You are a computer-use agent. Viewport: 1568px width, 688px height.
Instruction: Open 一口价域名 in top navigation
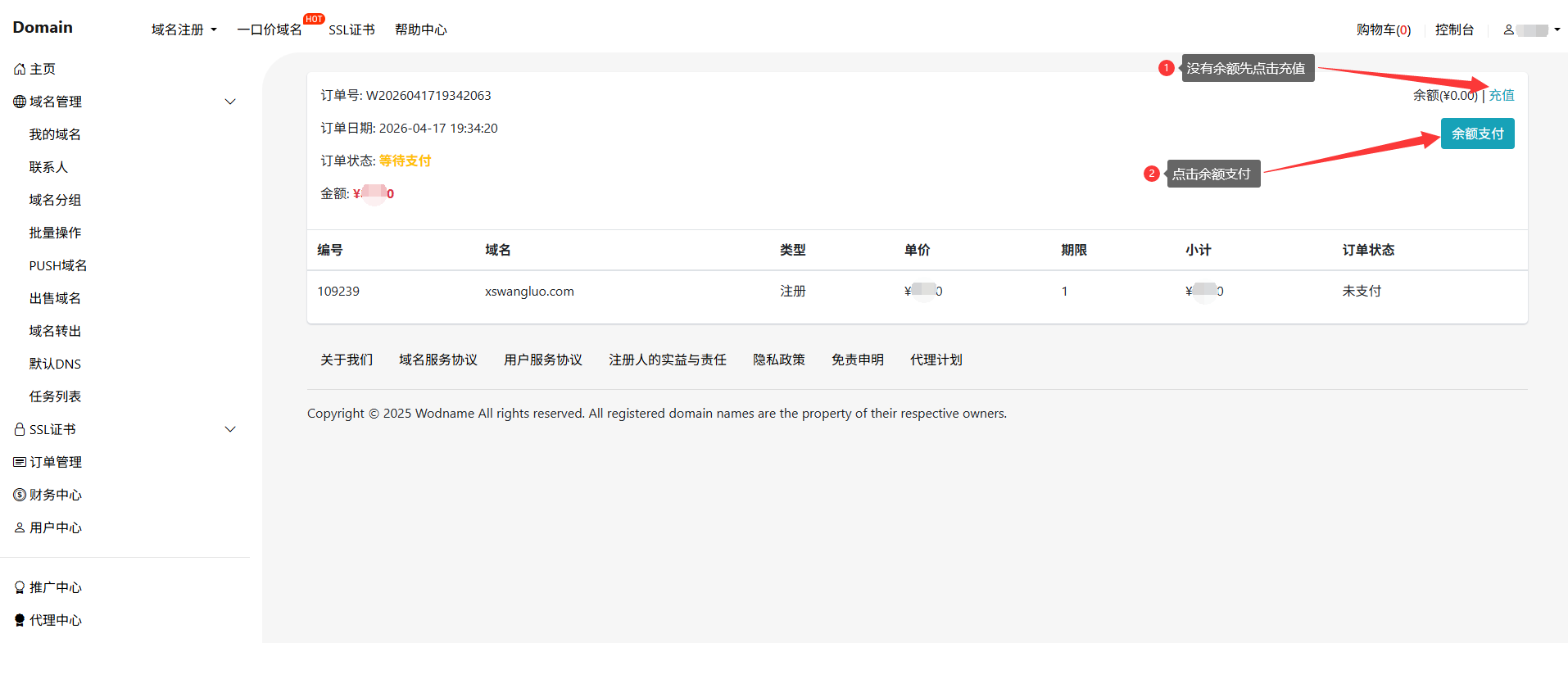[x=270, y=29]
